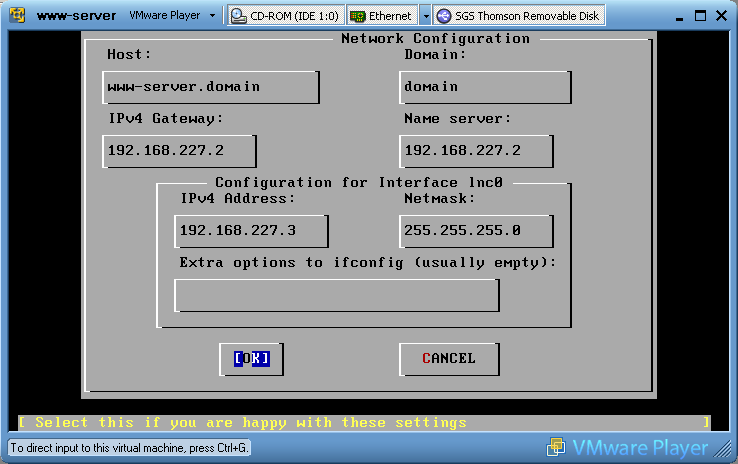Viewport: 738px width, 464px height.
Task: Maximize the VMware Player window
Action: (x=700, y=16)
